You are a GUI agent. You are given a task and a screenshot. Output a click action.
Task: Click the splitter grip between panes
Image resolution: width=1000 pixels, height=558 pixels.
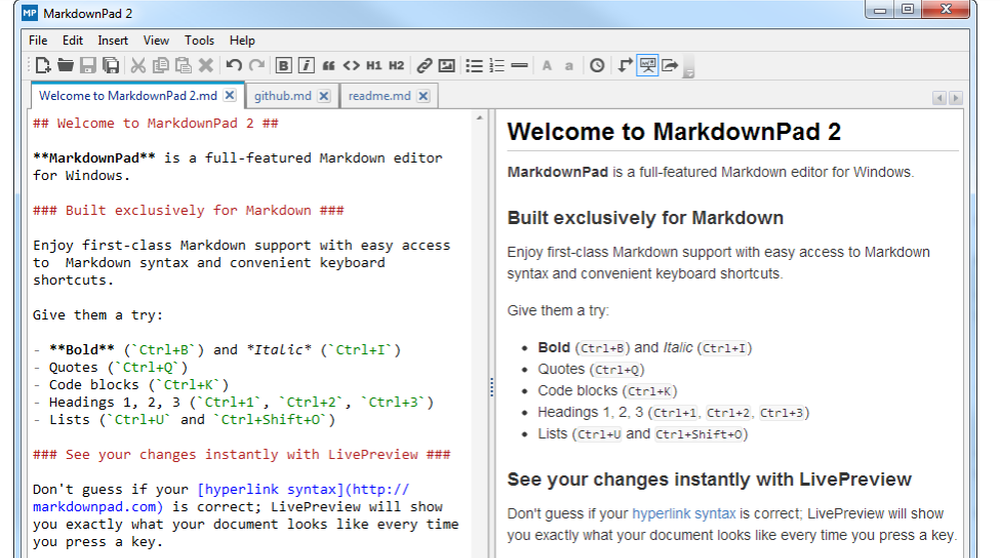pos(492,387)
